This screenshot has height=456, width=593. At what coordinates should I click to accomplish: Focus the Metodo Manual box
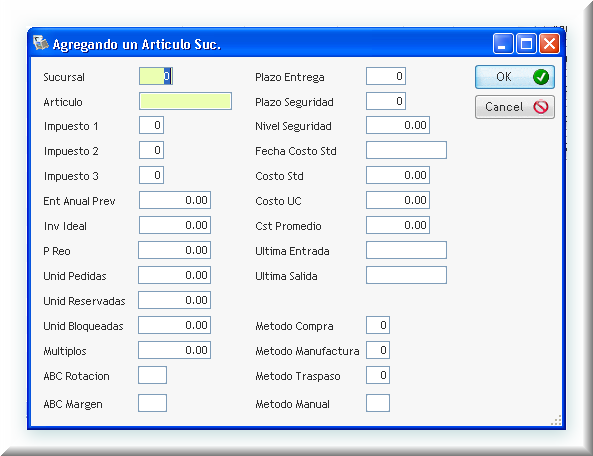pyautogui.click(x=378, y=403)
